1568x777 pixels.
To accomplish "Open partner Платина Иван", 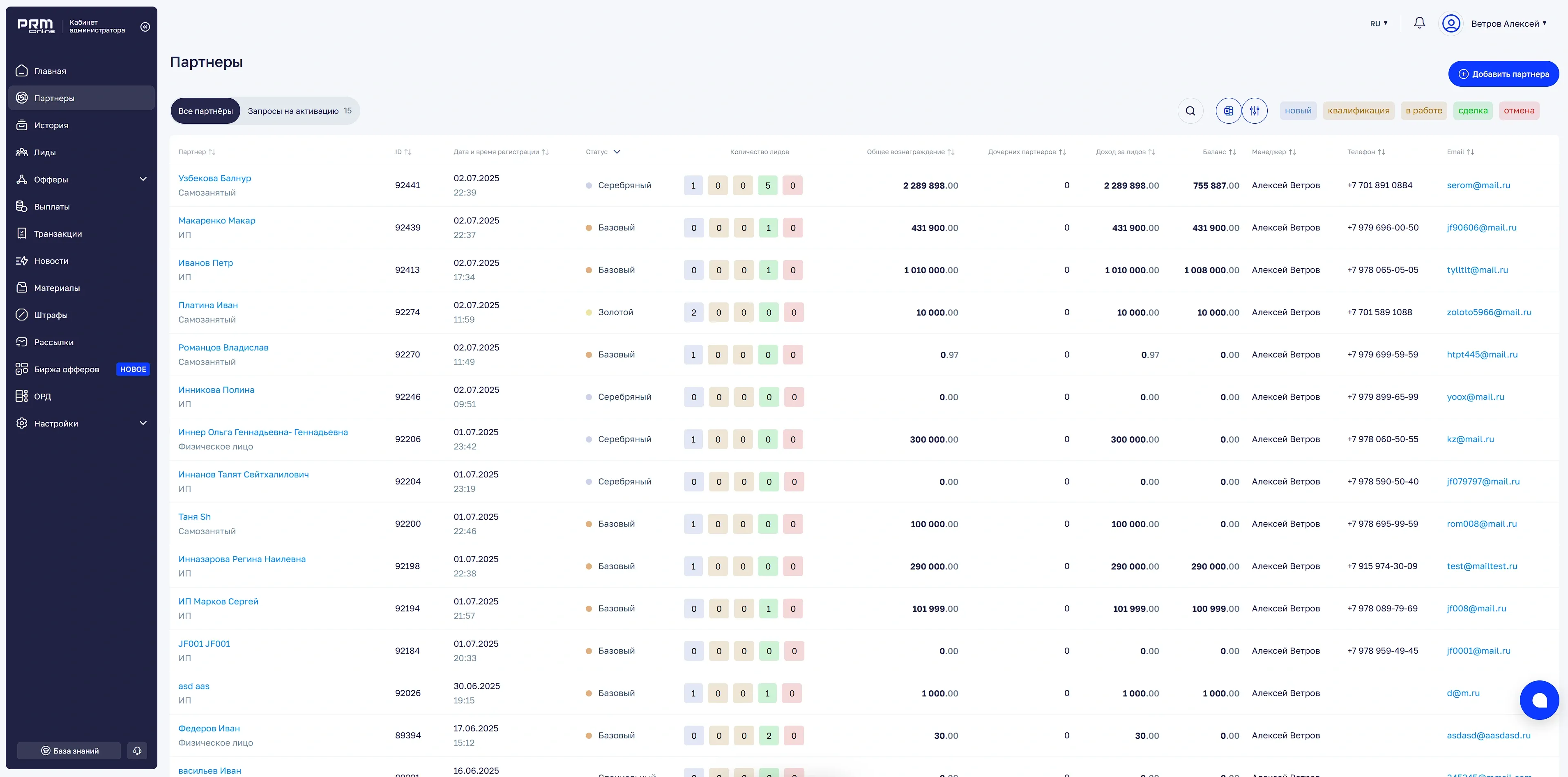I will [207, 305].
